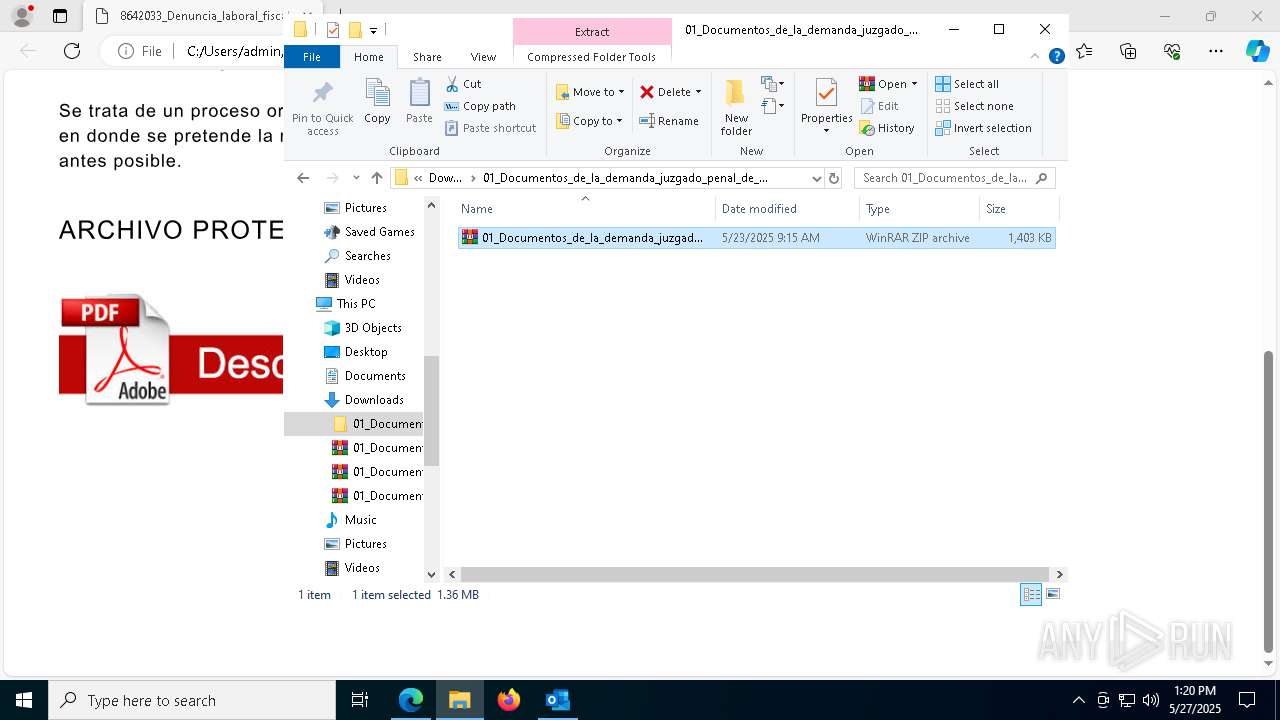Select Cut in Clipboard group
Image resolution: width=1280 pixels, height=720 pixels.
[463, 84]
